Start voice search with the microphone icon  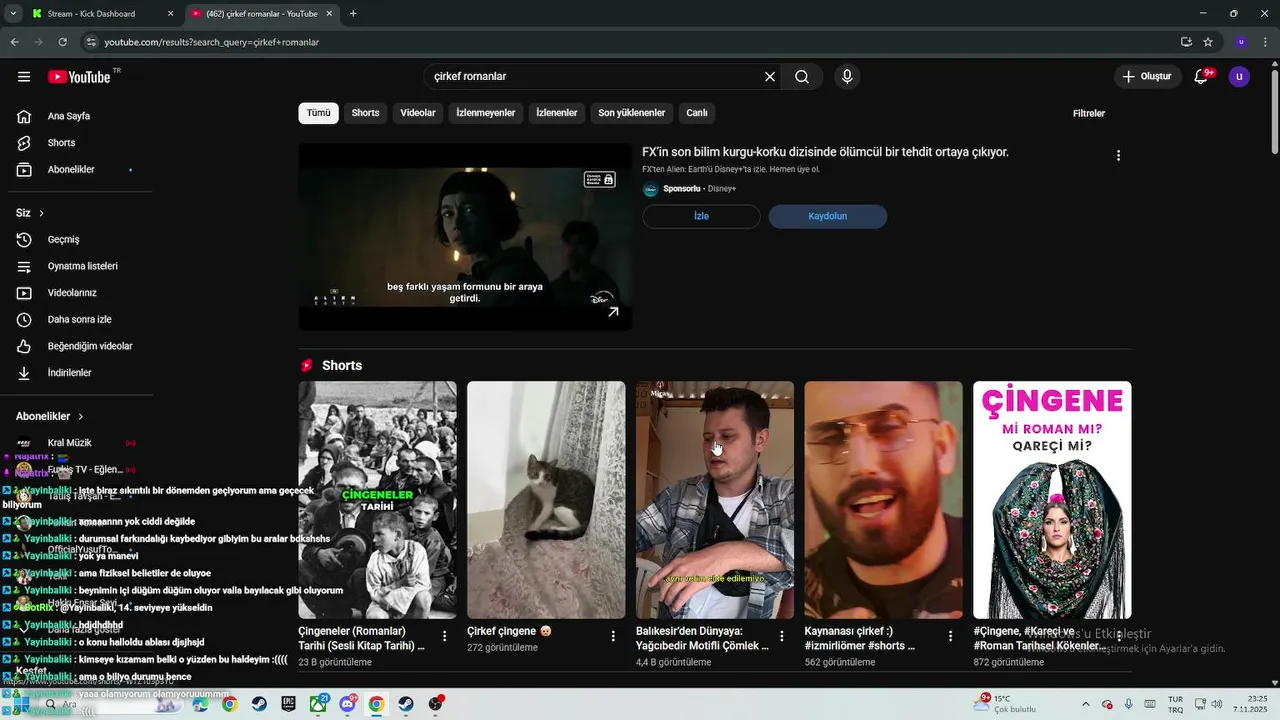tap(847, 77)
